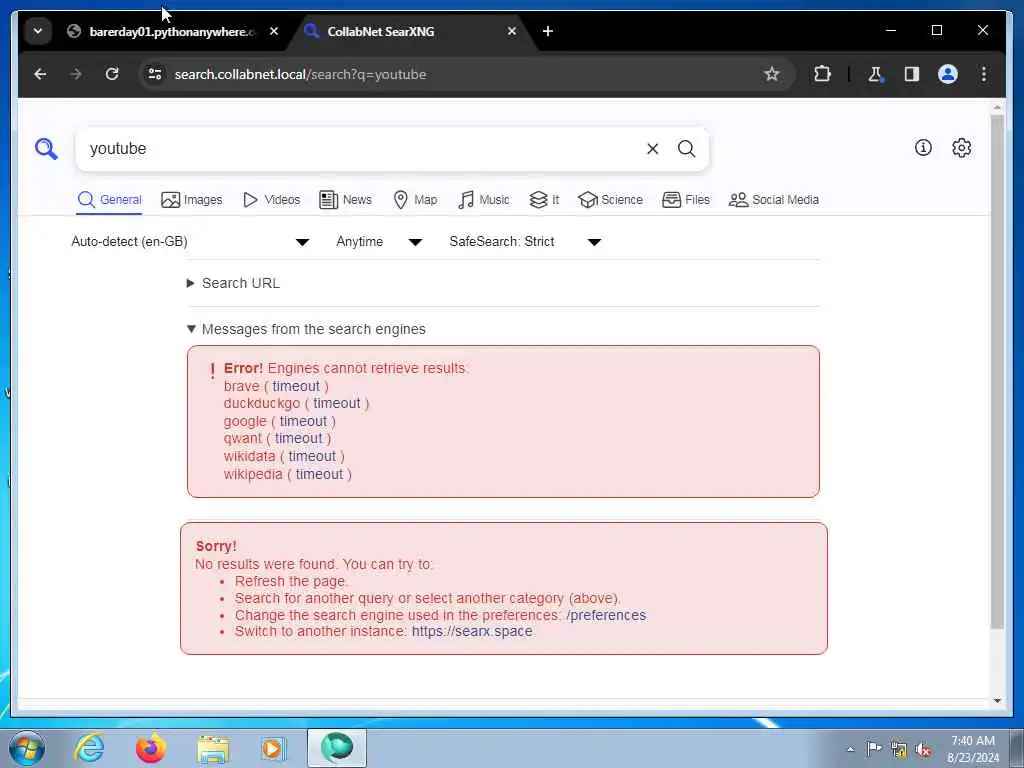Open the About info icon
The width and height of the screenshot is (1024, 768).
pyautogui.click(x=923, y=148)
